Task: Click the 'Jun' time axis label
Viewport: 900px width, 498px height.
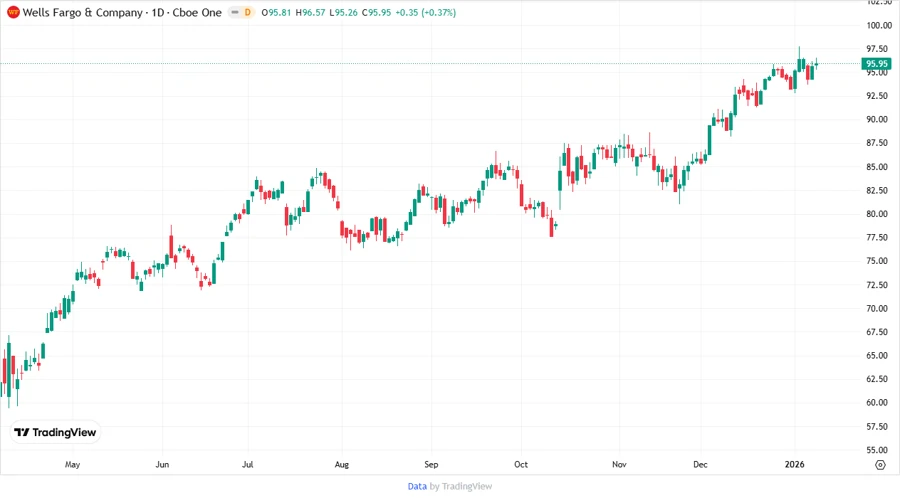Action: pos(162,464)
